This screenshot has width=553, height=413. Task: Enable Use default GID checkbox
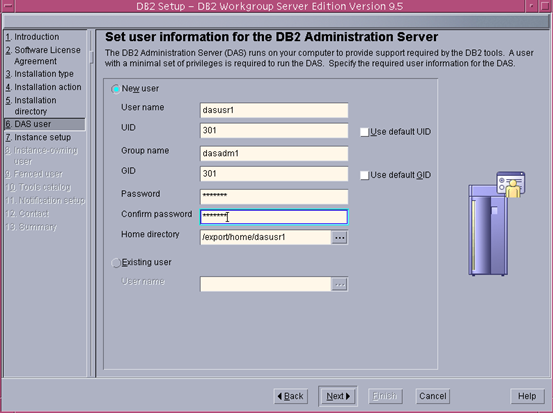point(364,175)
